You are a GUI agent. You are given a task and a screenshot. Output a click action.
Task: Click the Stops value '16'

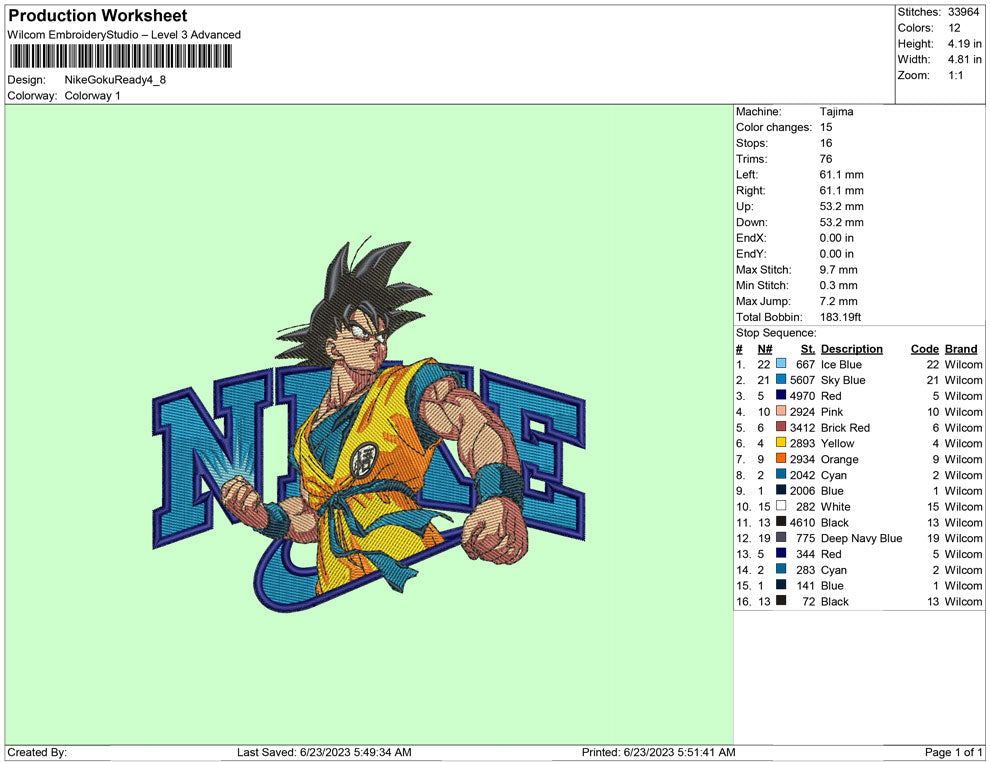826,143
